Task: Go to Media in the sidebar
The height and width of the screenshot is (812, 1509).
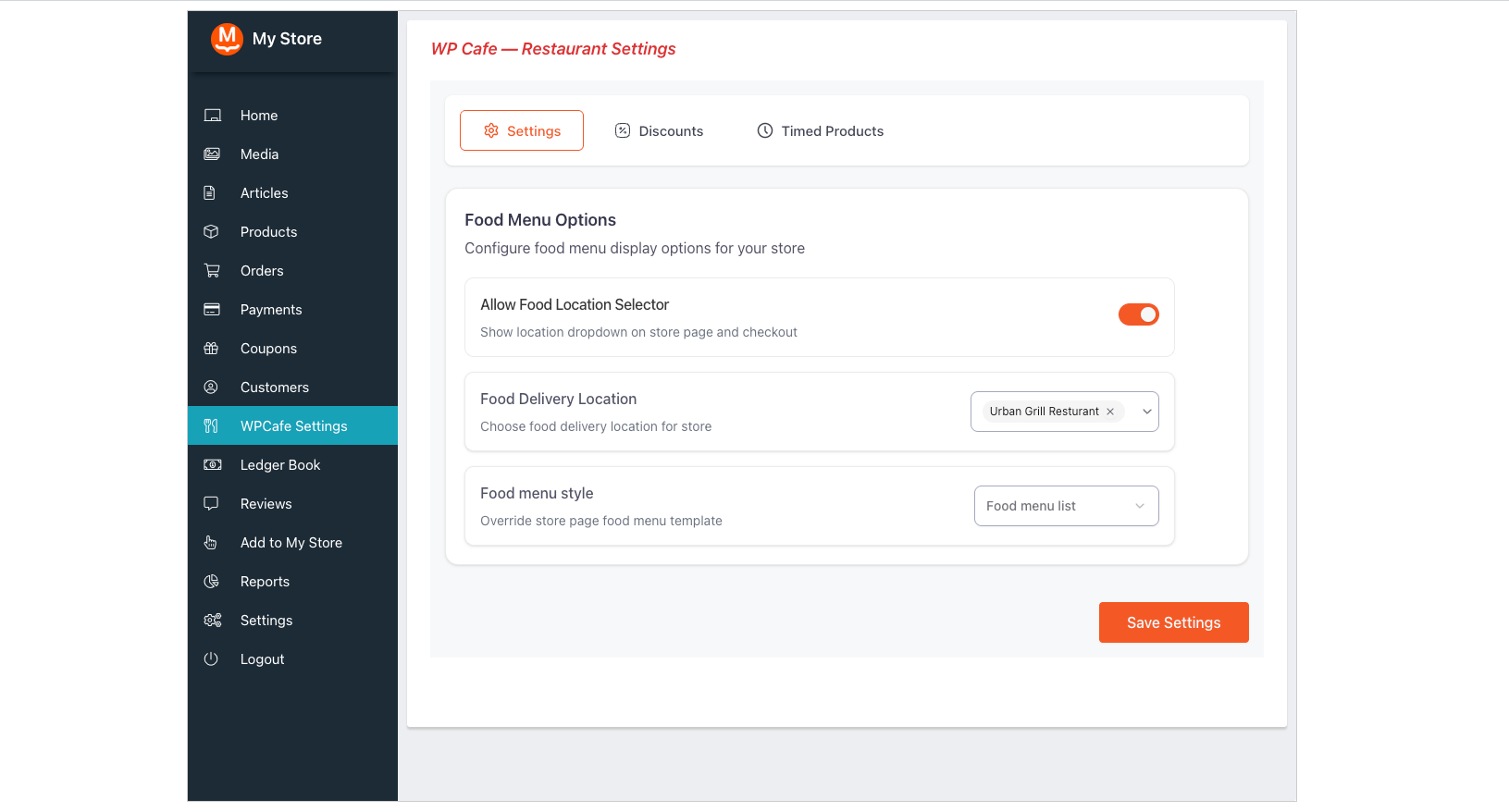Action: coord(292,154)
